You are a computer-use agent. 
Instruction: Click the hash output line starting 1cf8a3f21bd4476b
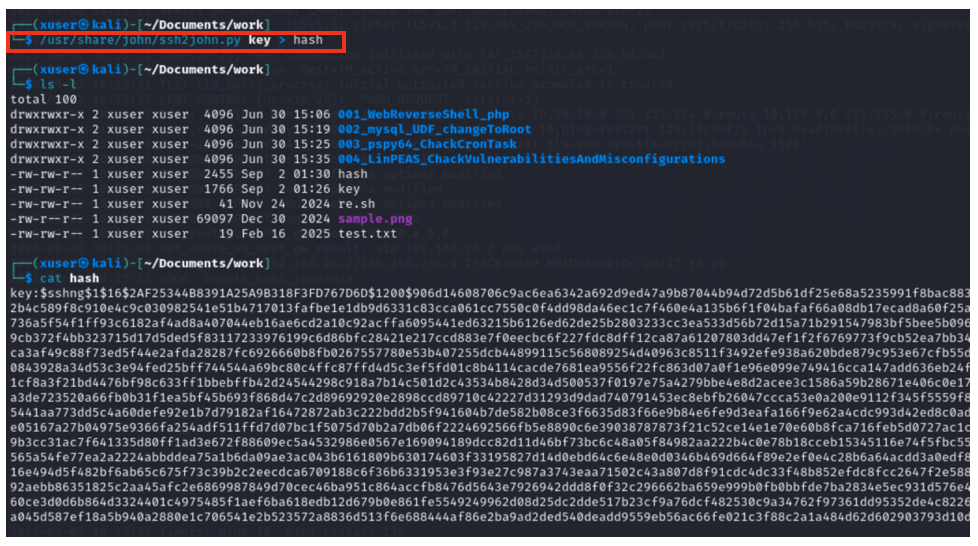tap(490, 383)
